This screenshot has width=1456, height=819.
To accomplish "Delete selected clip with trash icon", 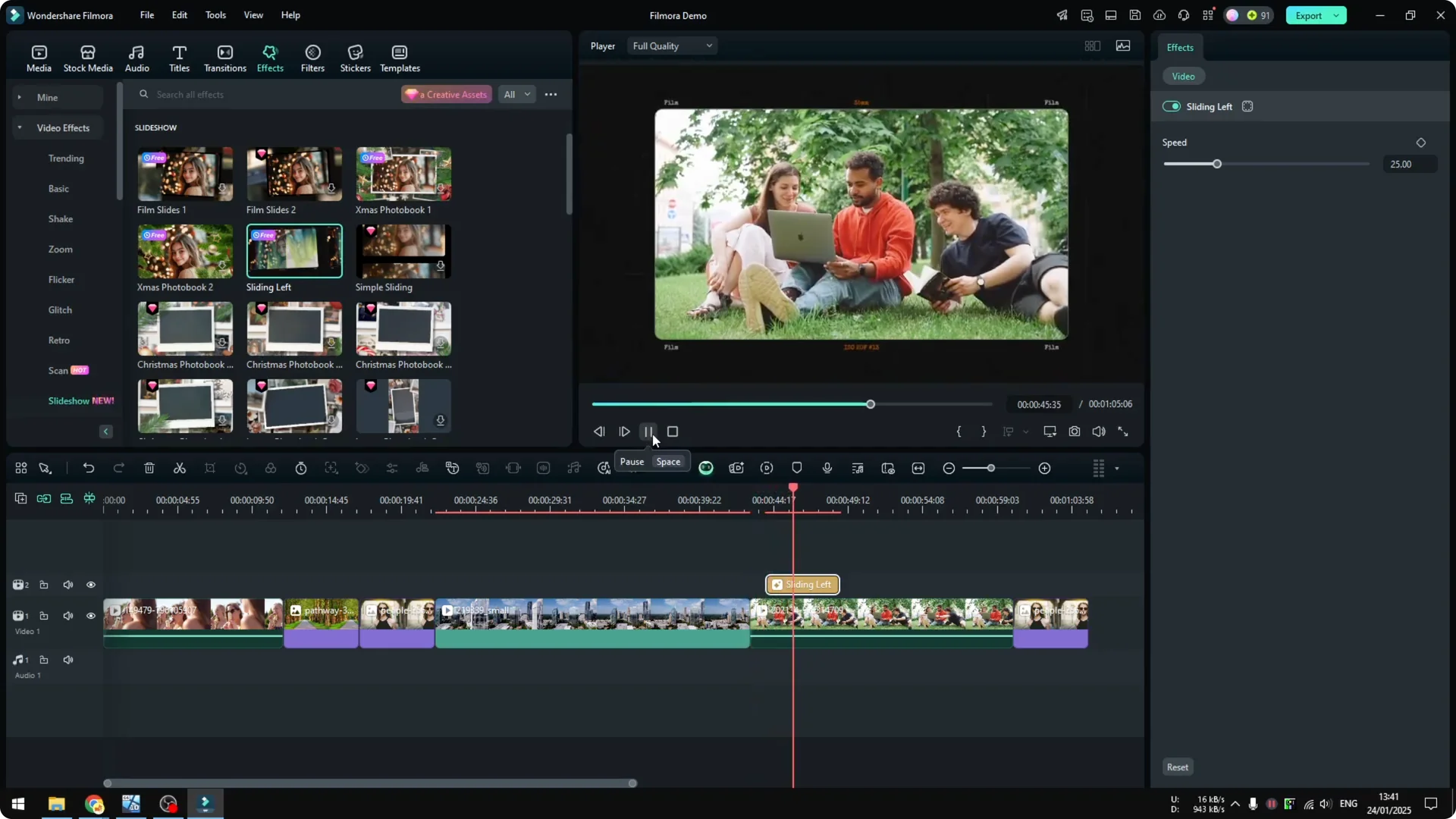I will (x=149, y=469).
